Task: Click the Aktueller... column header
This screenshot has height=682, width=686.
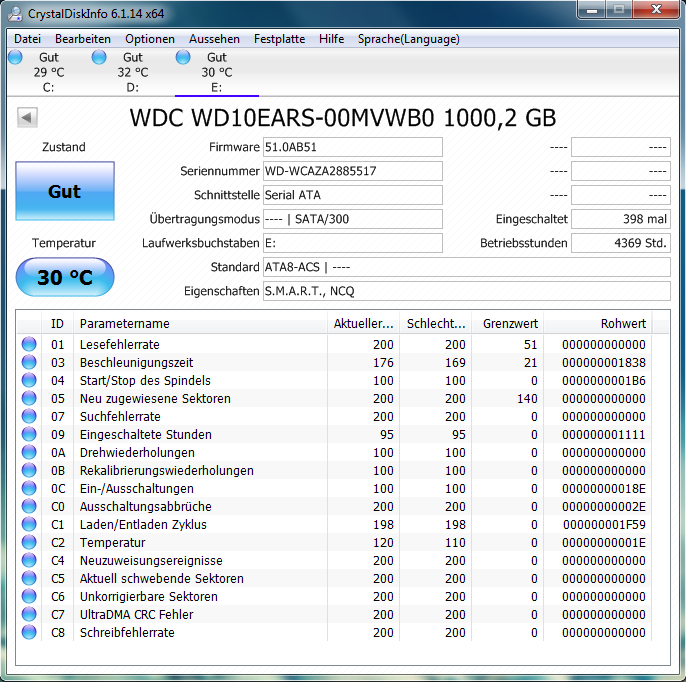Action: [x=363, y=324]
